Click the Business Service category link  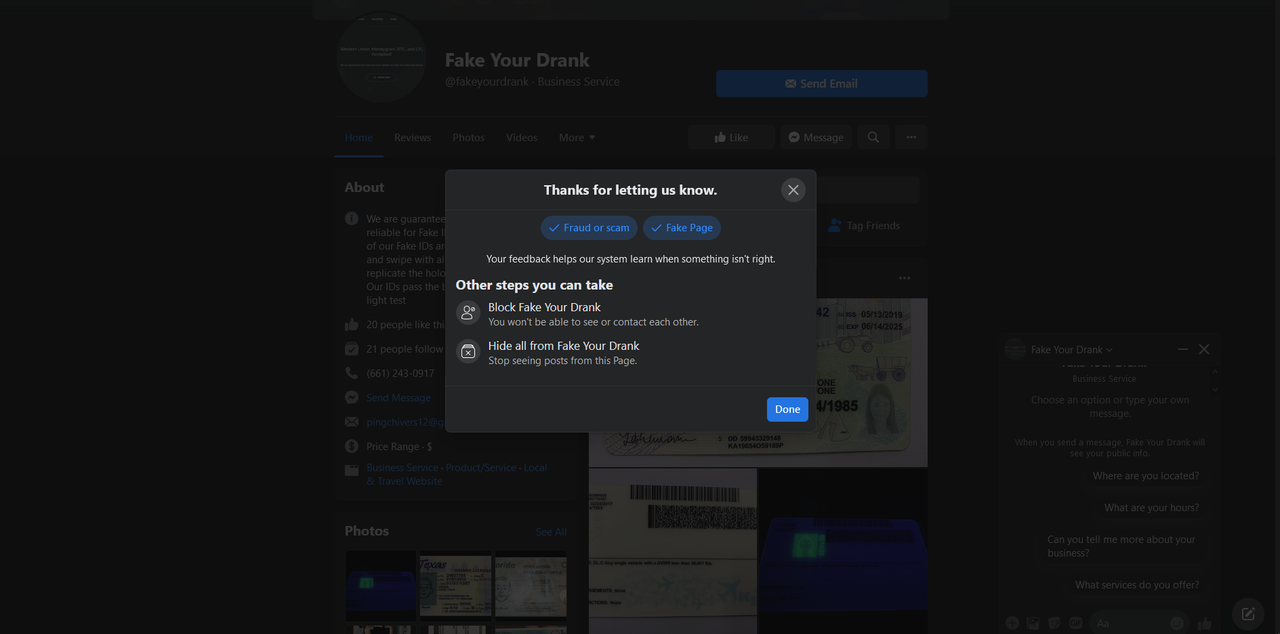click(x=402, y=467)
